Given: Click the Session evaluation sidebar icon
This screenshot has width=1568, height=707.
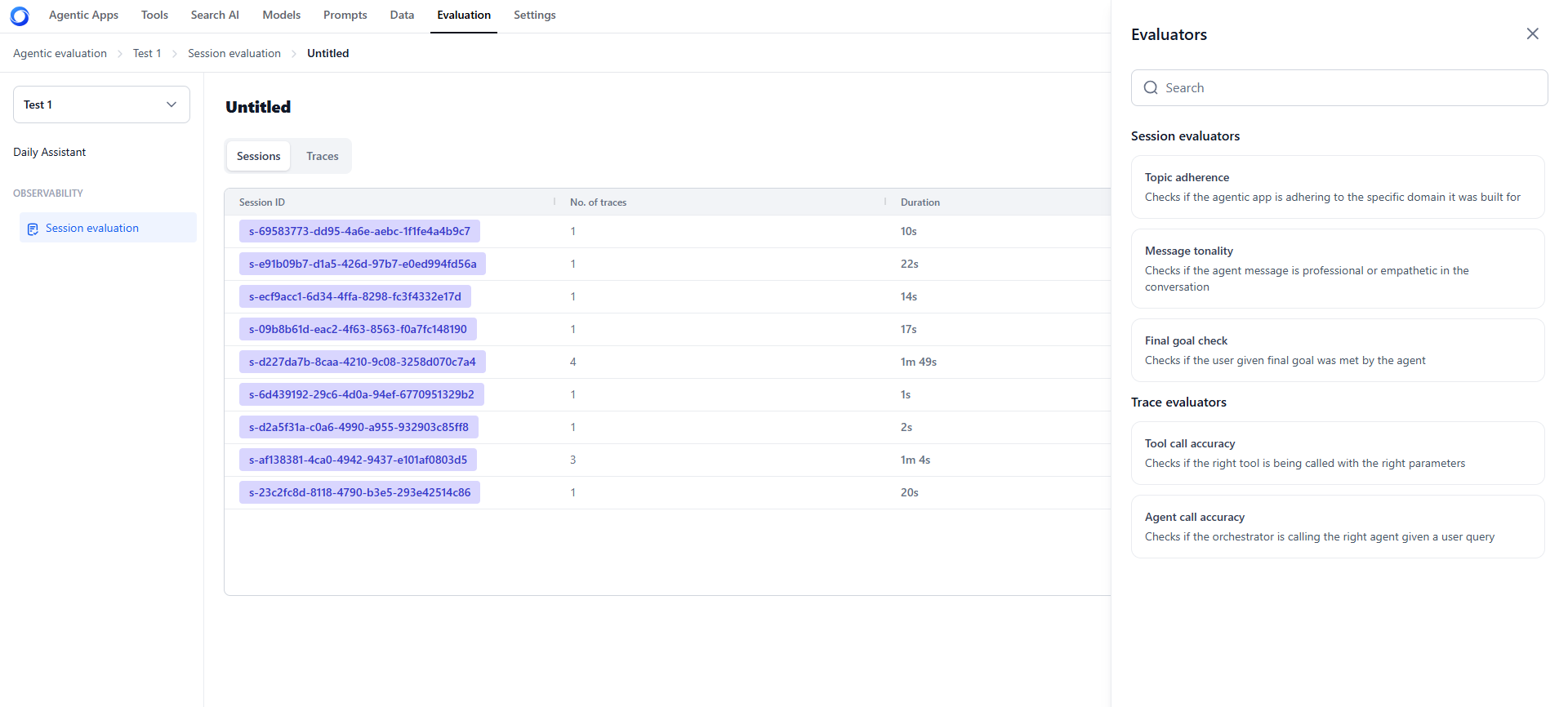Looking at the screenshot, I should click(x=33, y=229).
